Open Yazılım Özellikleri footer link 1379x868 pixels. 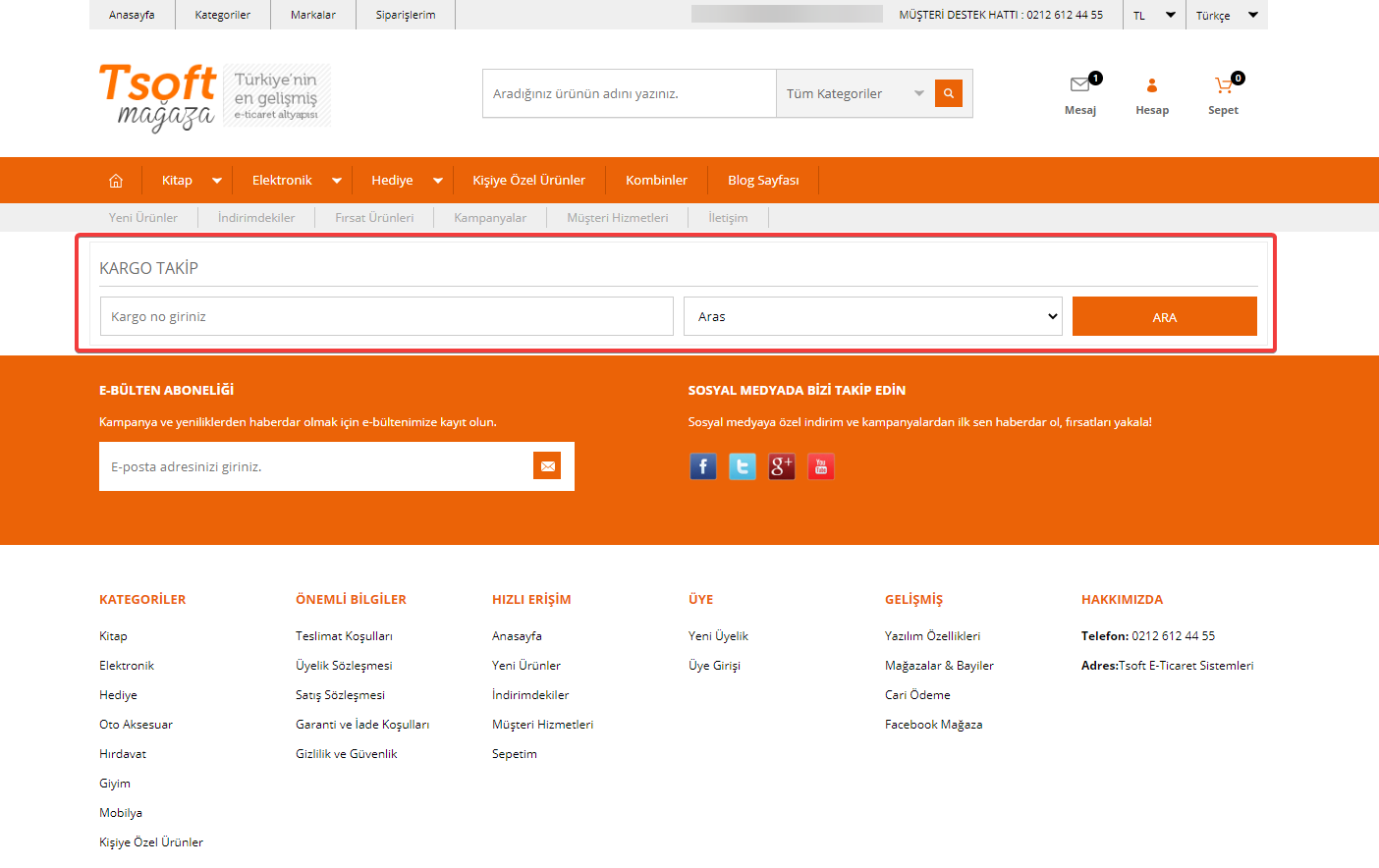[x=932, y=636]
